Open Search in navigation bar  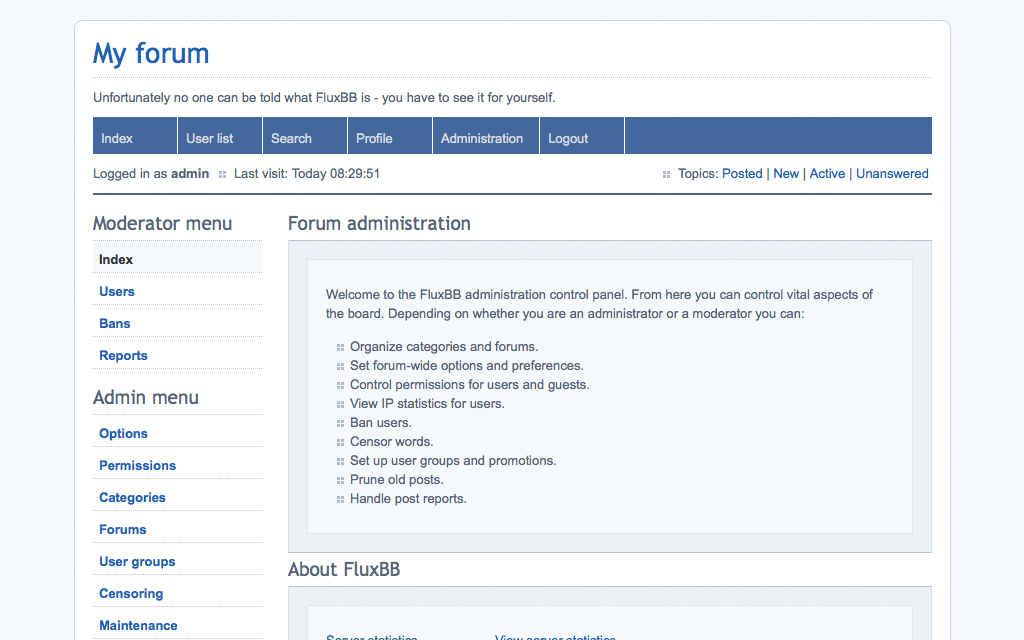tap(291, 138)
